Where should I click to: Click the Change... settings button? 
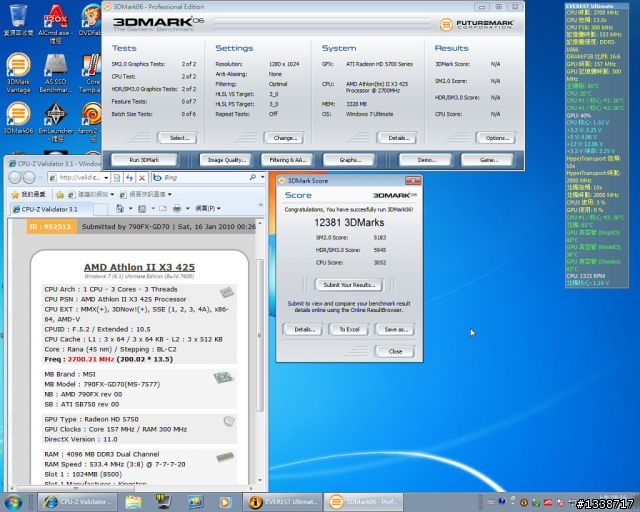tap(285, 138)
